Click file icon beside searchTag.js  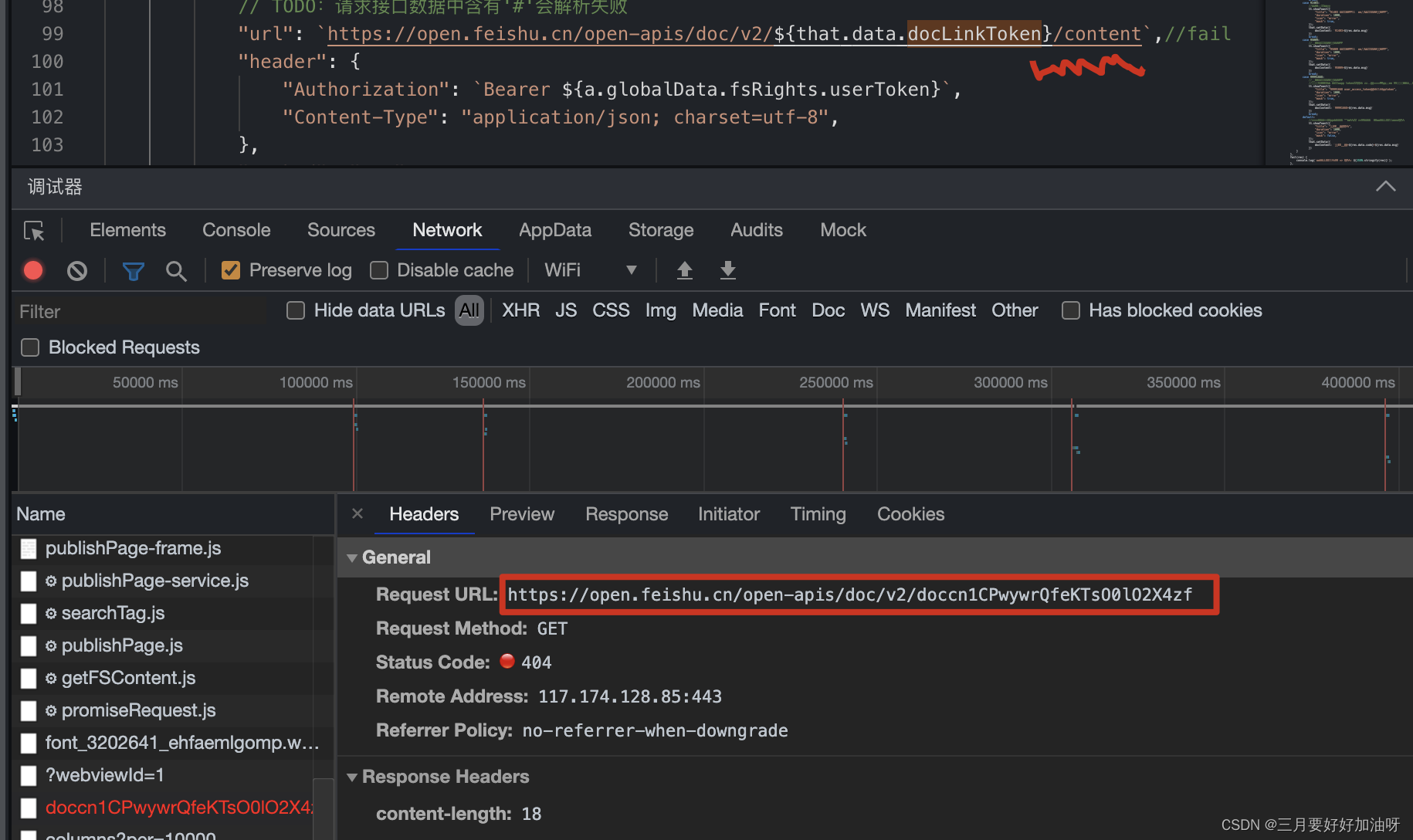point(29,614)
